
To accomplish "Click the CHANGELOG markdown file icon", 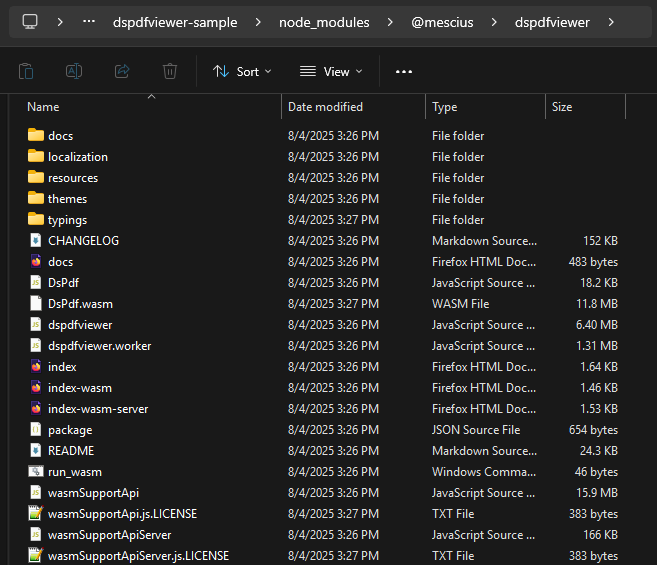I will (x=36, y=240).
